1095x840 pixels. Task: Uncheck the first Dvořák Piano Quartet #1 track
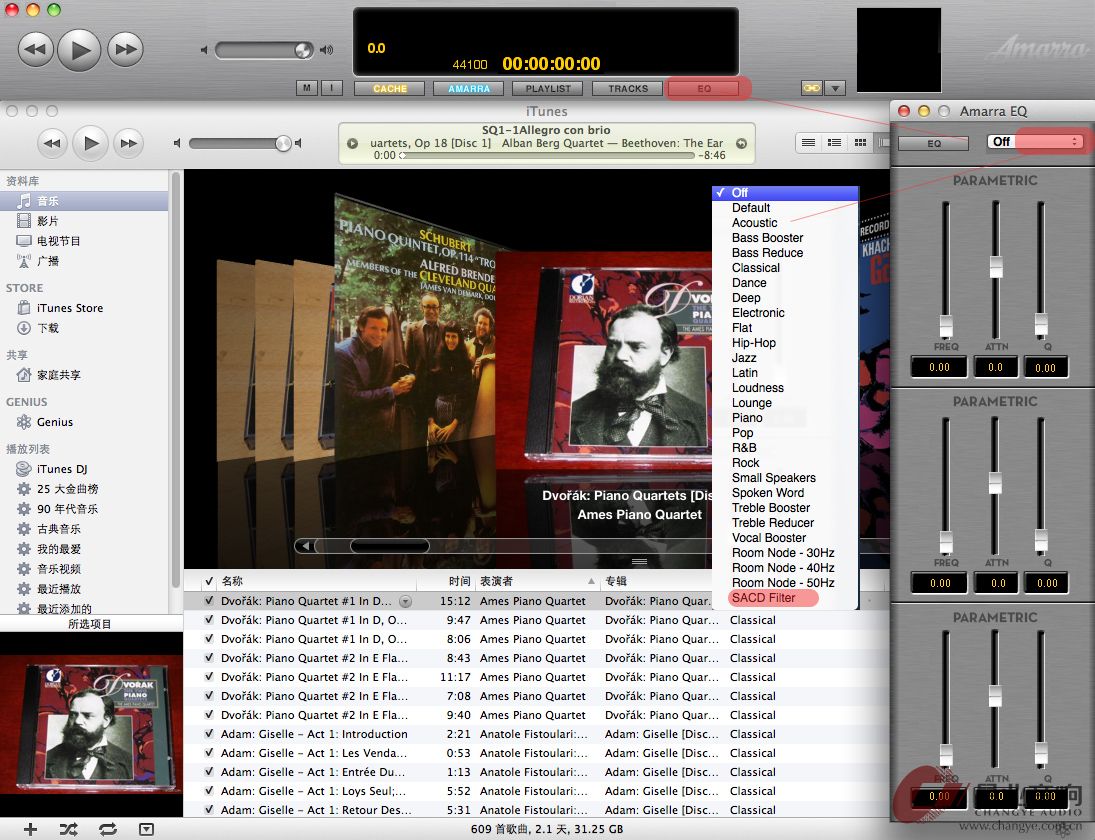[x=209, y=600]
